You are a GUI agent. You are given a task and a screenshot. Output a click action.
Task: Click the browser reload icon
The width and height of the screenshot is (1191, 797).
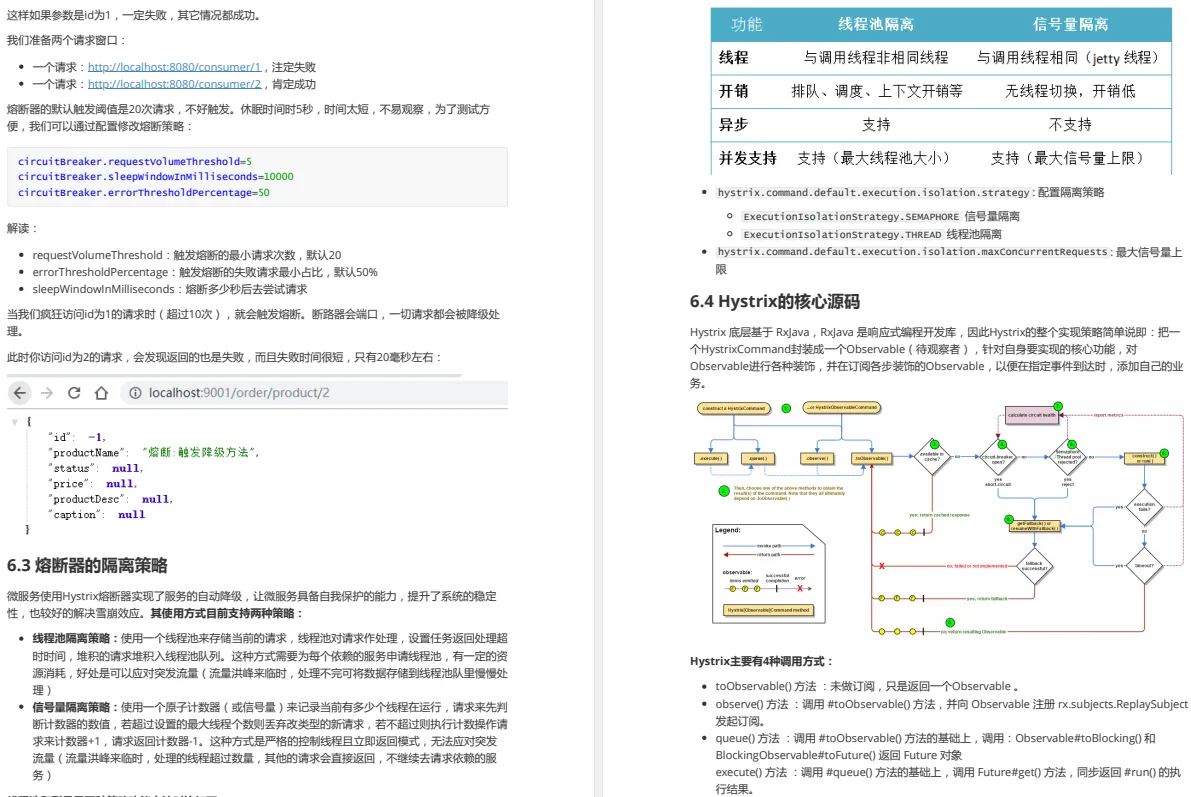tap(74, 393)
